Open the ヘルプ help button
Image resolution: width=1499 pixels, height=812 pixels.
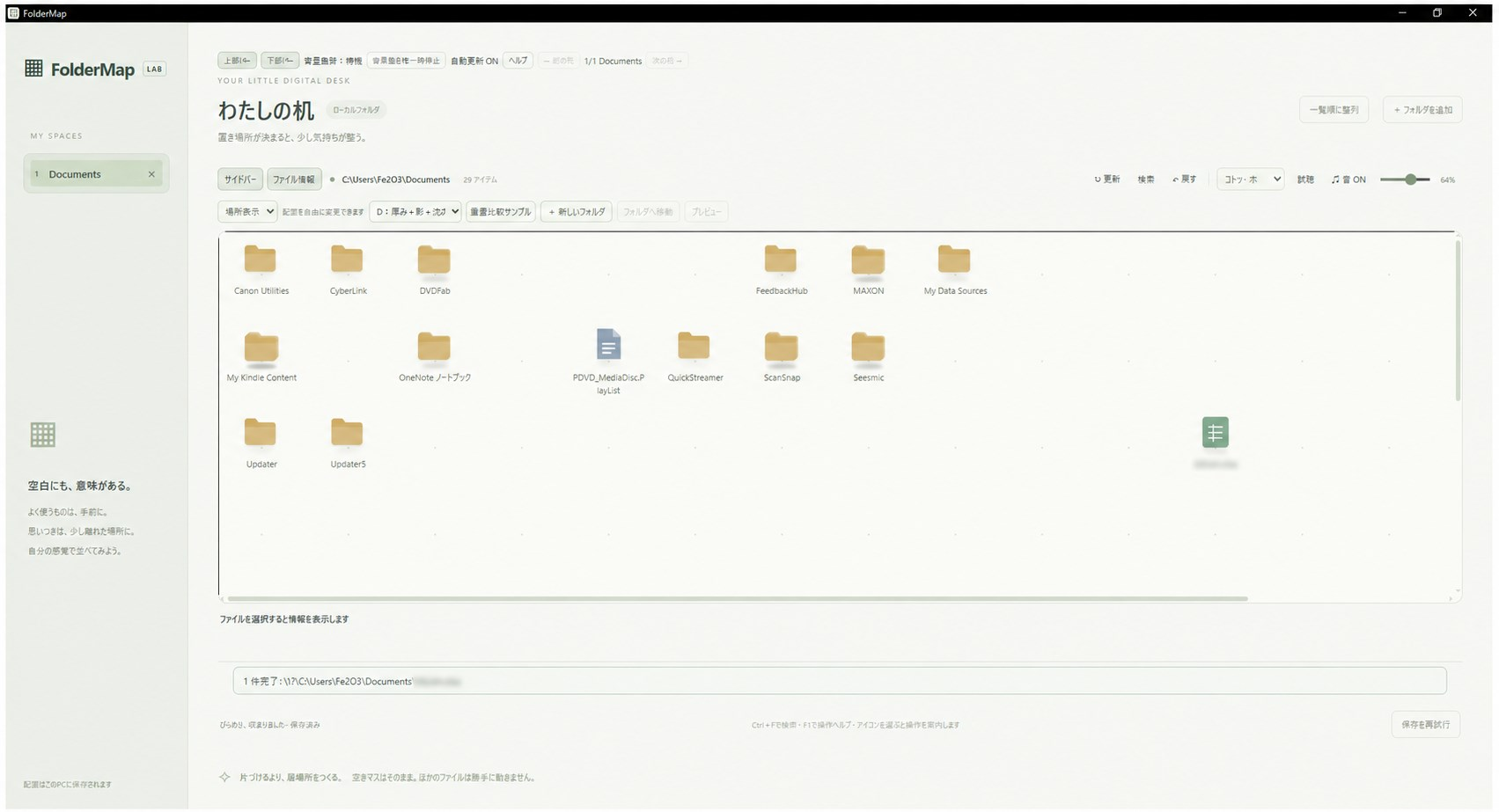click(518, 61)
